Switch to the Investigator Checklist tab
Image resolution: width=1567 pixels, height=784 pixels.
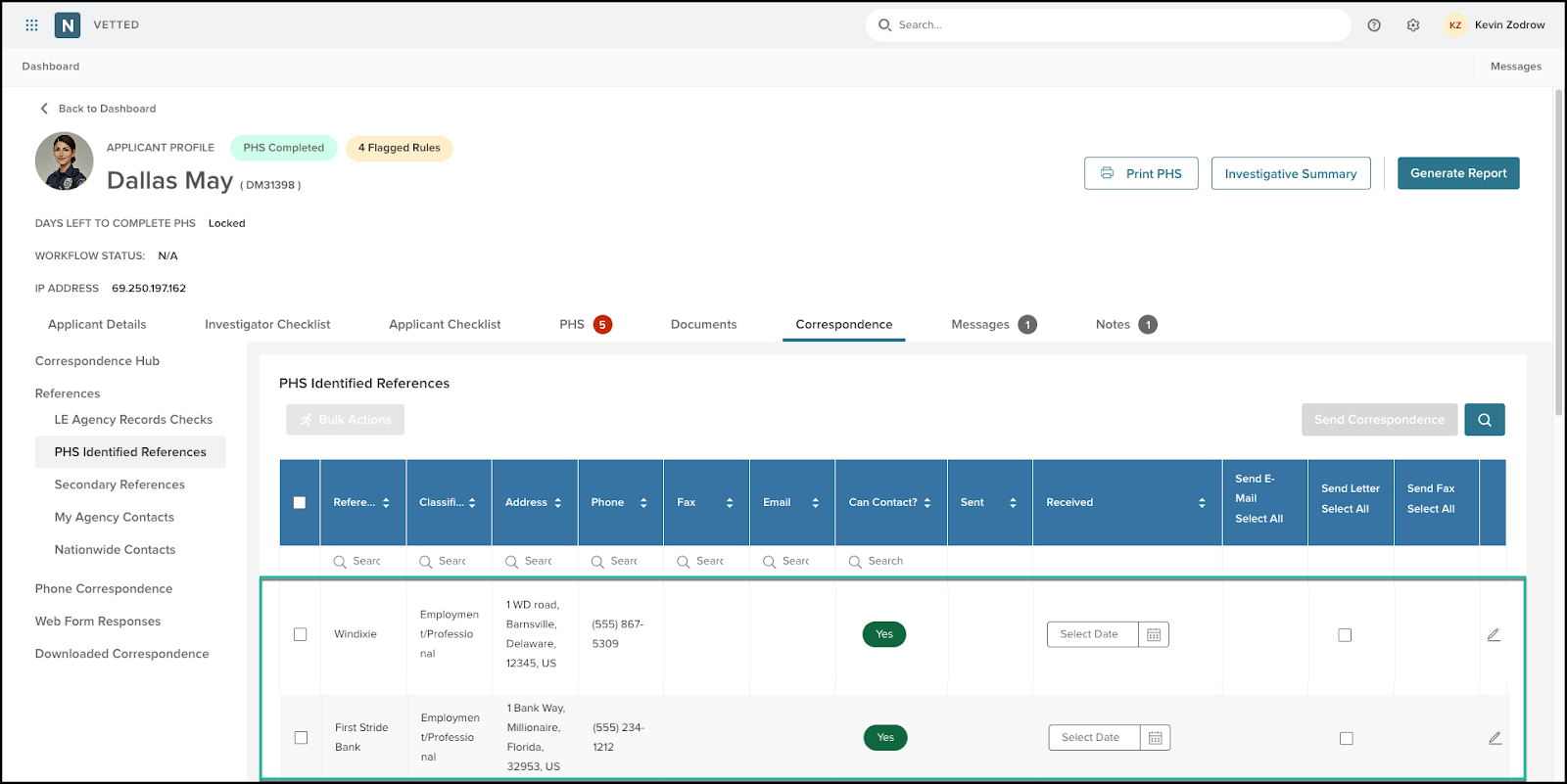(x=267, y=325)
